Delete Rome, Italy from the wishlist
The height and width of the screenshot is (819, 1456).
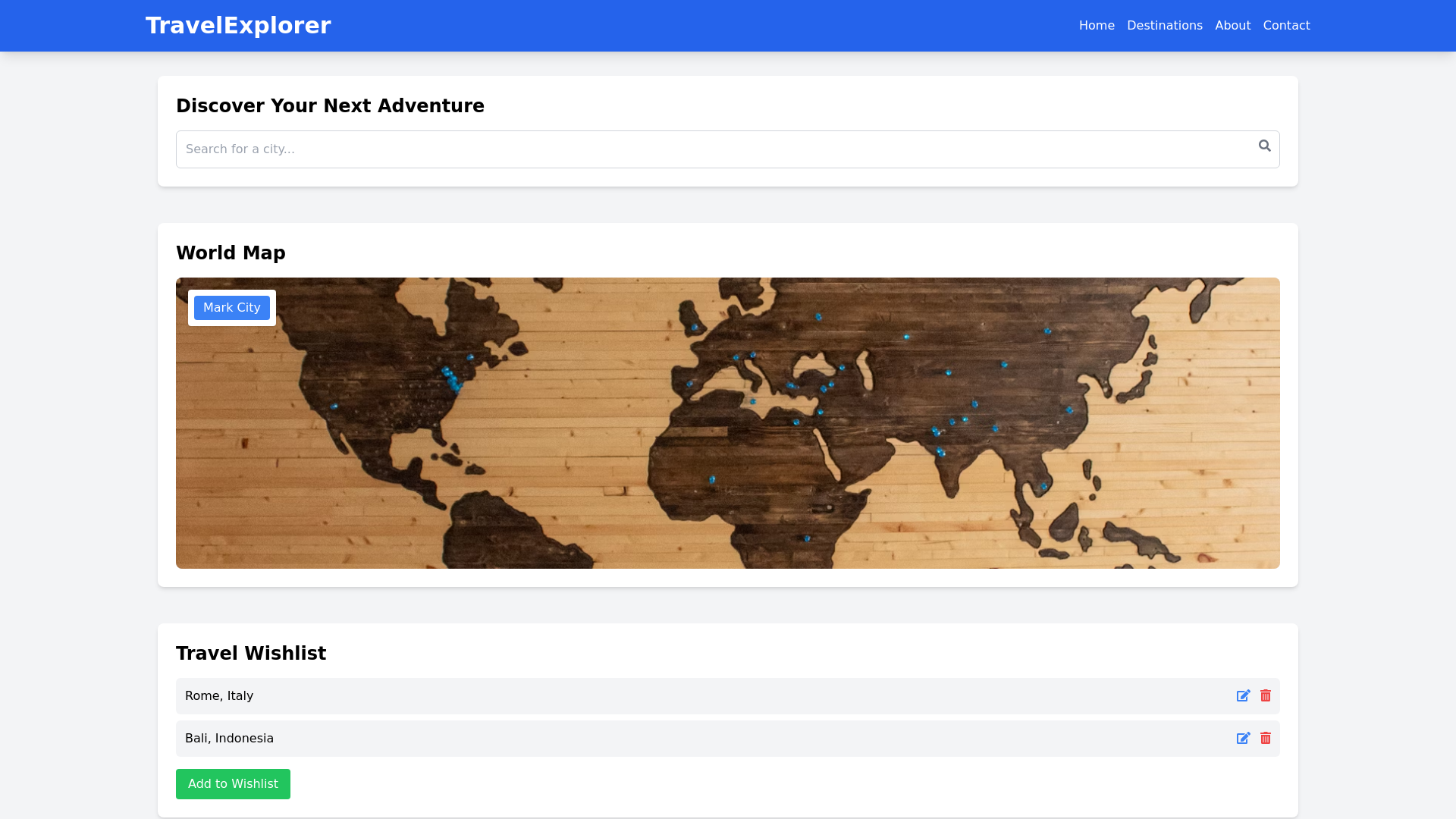click(1266, 696)
